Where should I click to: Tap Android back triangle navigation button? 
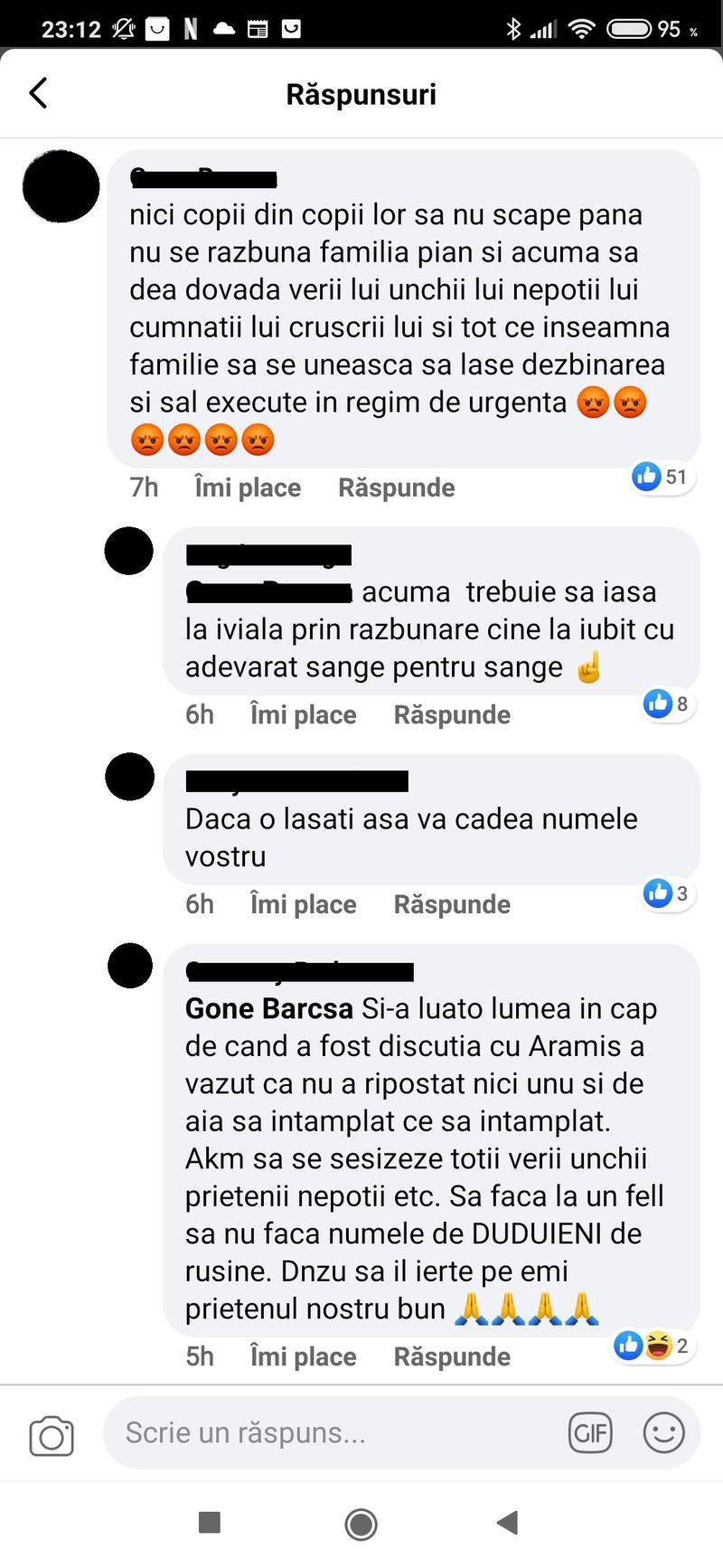(x=508, y=1523)
